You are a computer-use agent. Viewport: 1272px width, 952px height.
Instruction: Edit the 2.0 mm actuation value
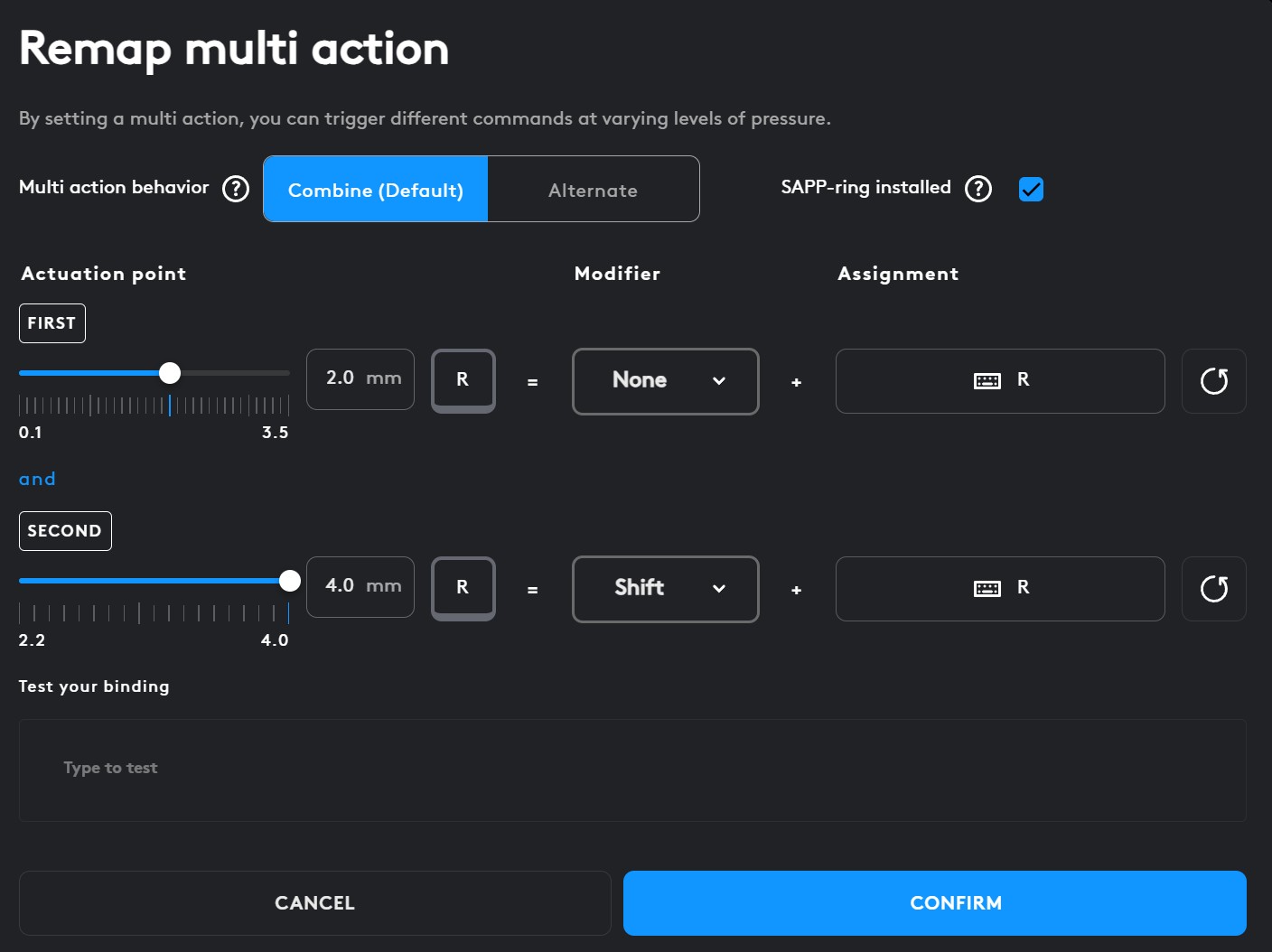(360, 379)
